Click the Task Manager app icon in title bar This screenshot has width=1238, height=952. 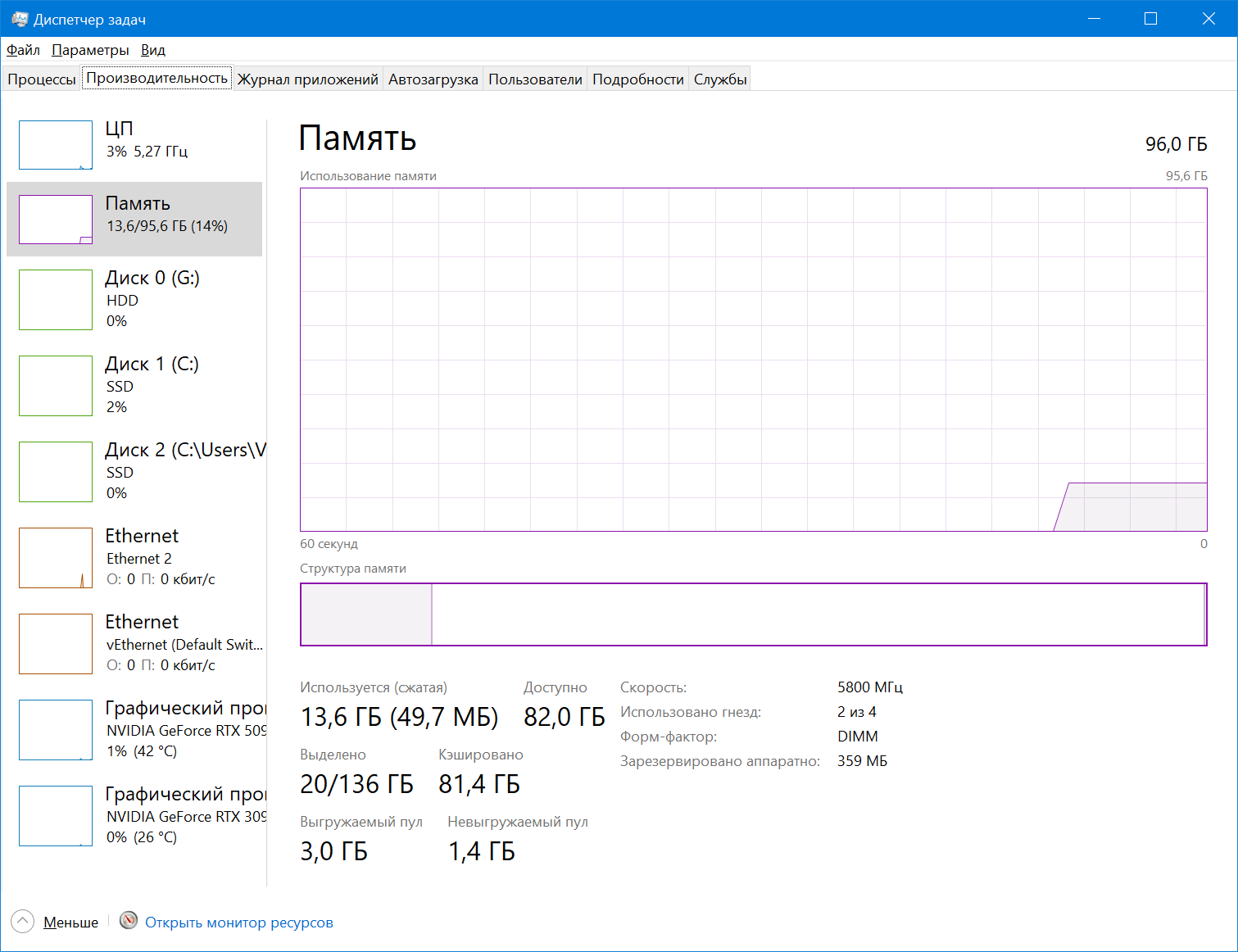20,19
